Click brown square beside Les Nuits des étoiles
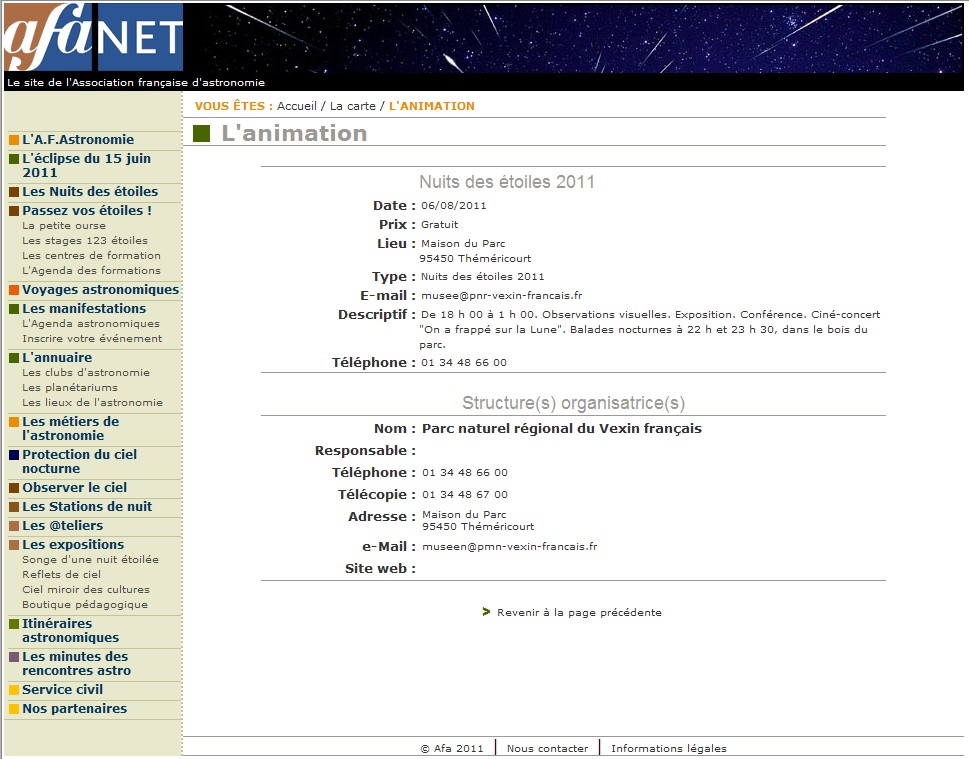969x759 pixels. [x=14, y=192]
